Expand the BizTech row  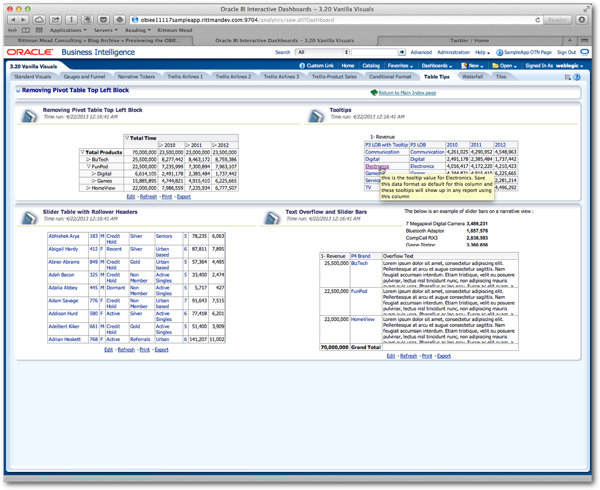88,160
